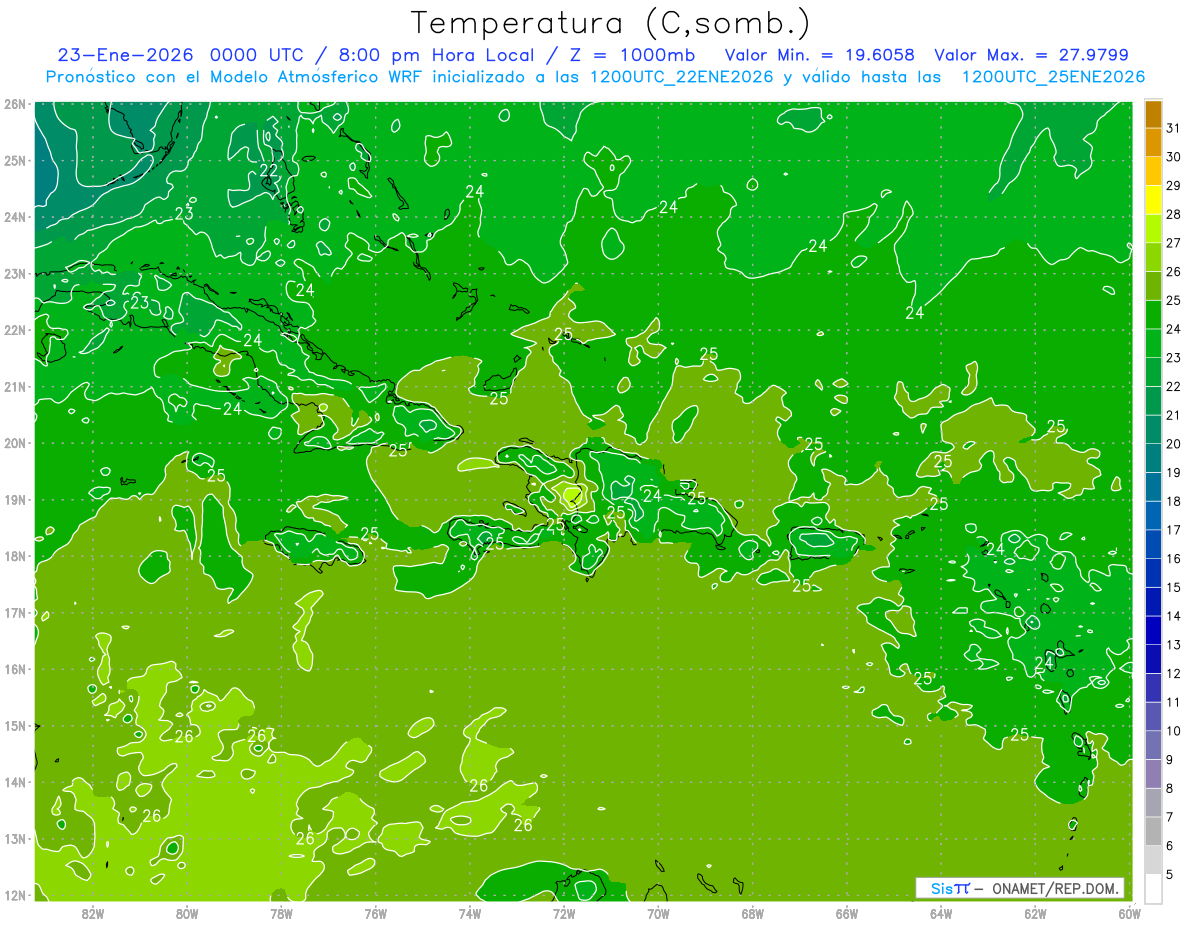The height and width of the screenshot is (927, 1200).
Task: Select the "Valor Max. = 27.9799" readout
Action: click(1032, 55)
